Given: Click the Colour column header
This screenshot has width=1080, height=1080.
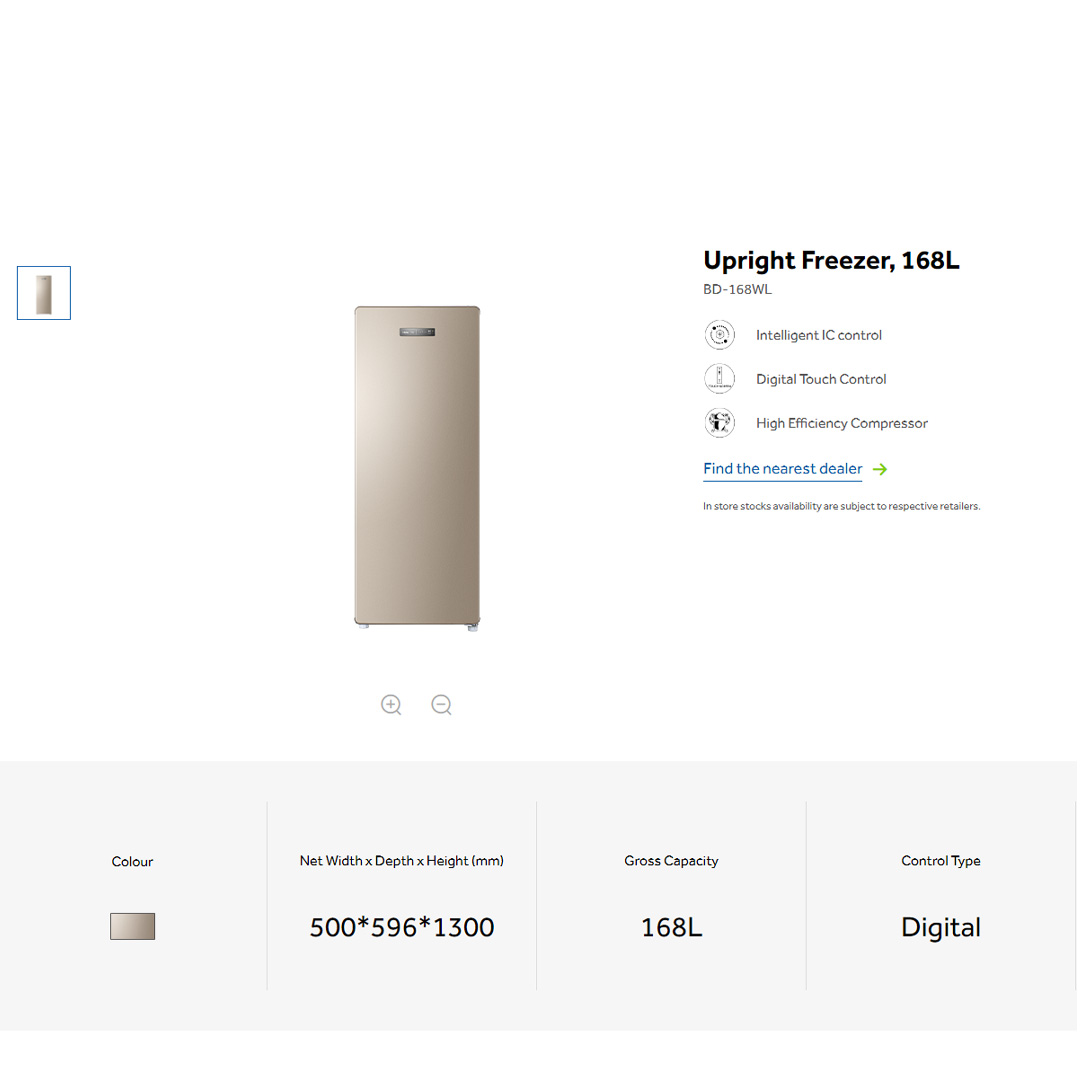Looking at the screenshot, I should point(132,861).
